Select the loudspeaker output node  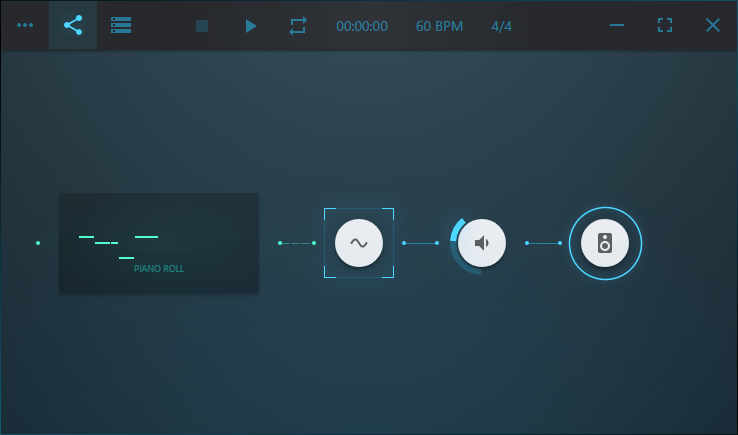(605, 243)
